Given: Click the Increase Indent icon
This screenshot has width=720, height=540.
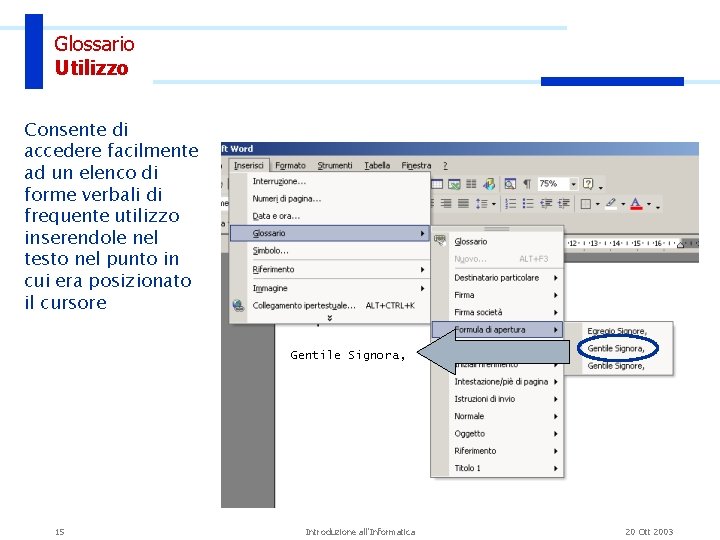Looking at the screenshot, I should tap(563, 203).
